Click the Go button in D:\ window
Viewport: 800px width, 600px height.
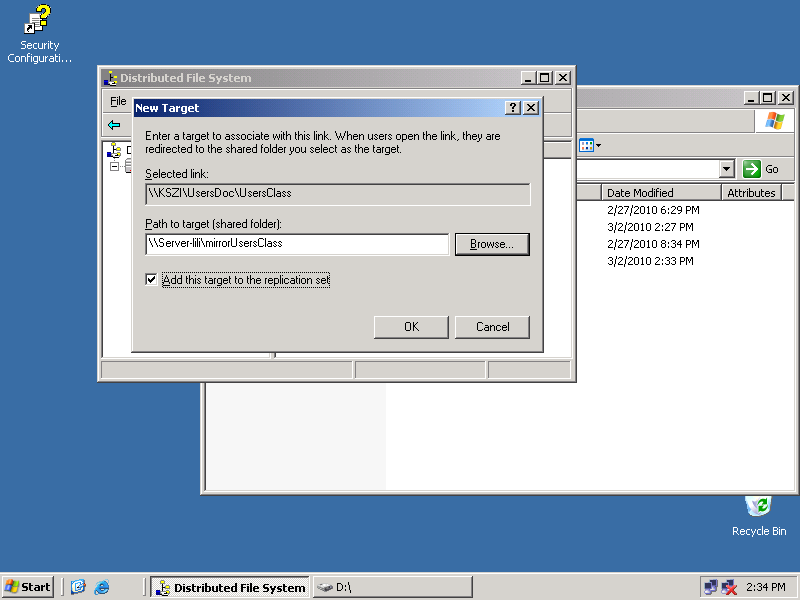pyautogui.click(x=761, y=169)
